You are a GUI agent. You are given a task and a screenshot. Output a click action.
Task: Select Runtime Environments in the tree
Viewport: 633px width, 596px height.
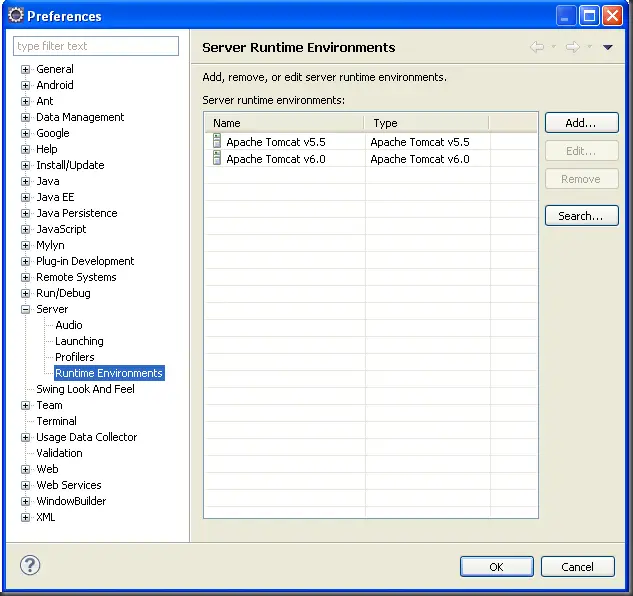[x=108, y=373]
